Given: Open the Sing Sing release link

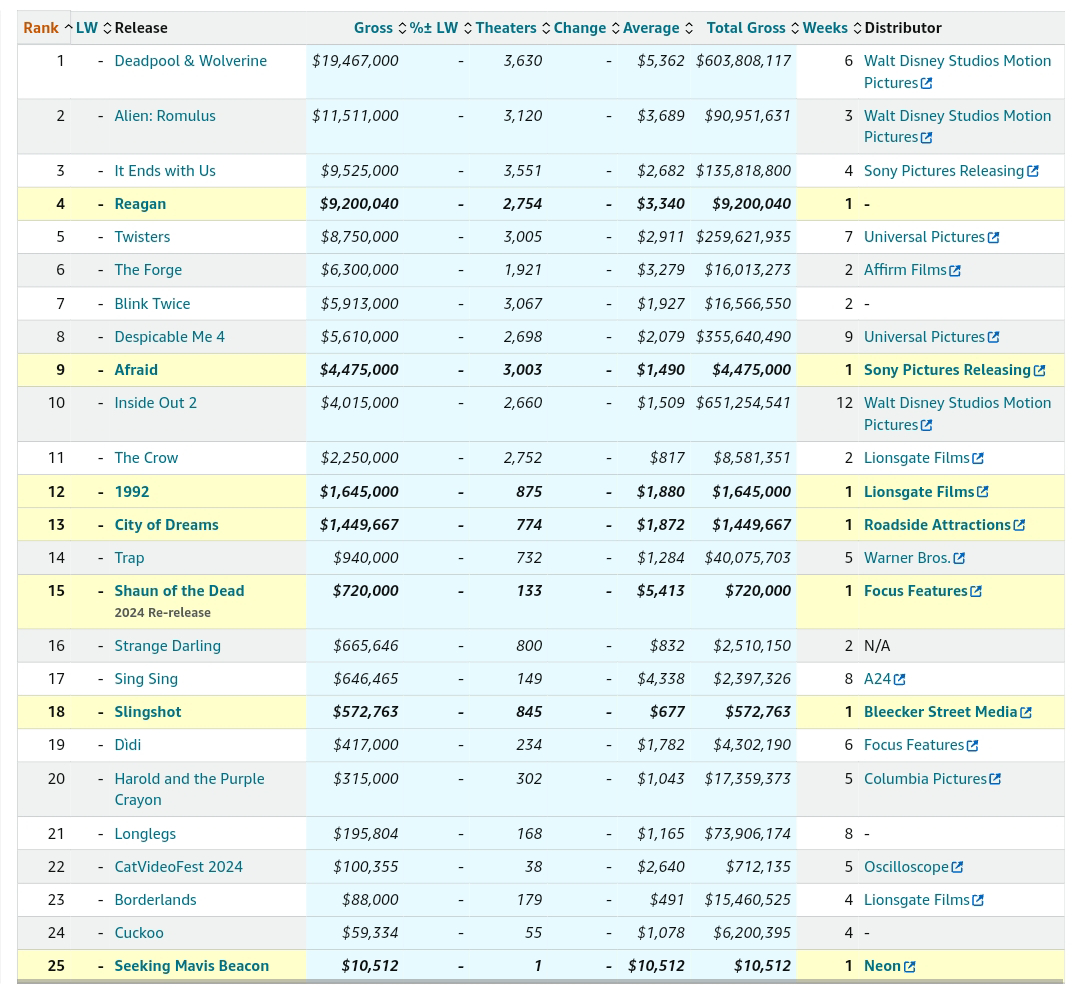Looking at the screenshot, I should pyautogui.click(x=146, y=679).
